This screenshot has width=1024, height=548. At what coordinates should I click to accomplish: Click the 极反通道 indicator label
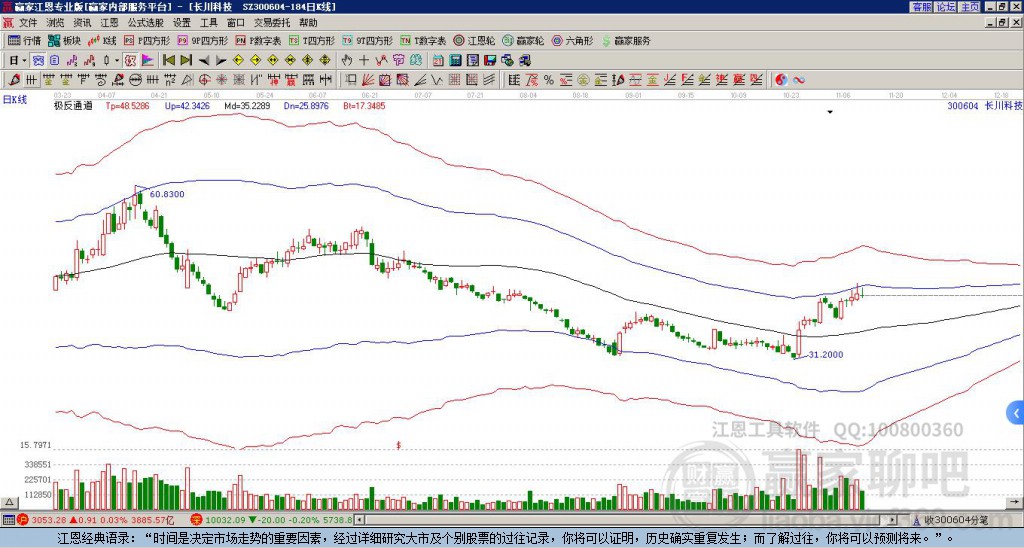[73, 105]
